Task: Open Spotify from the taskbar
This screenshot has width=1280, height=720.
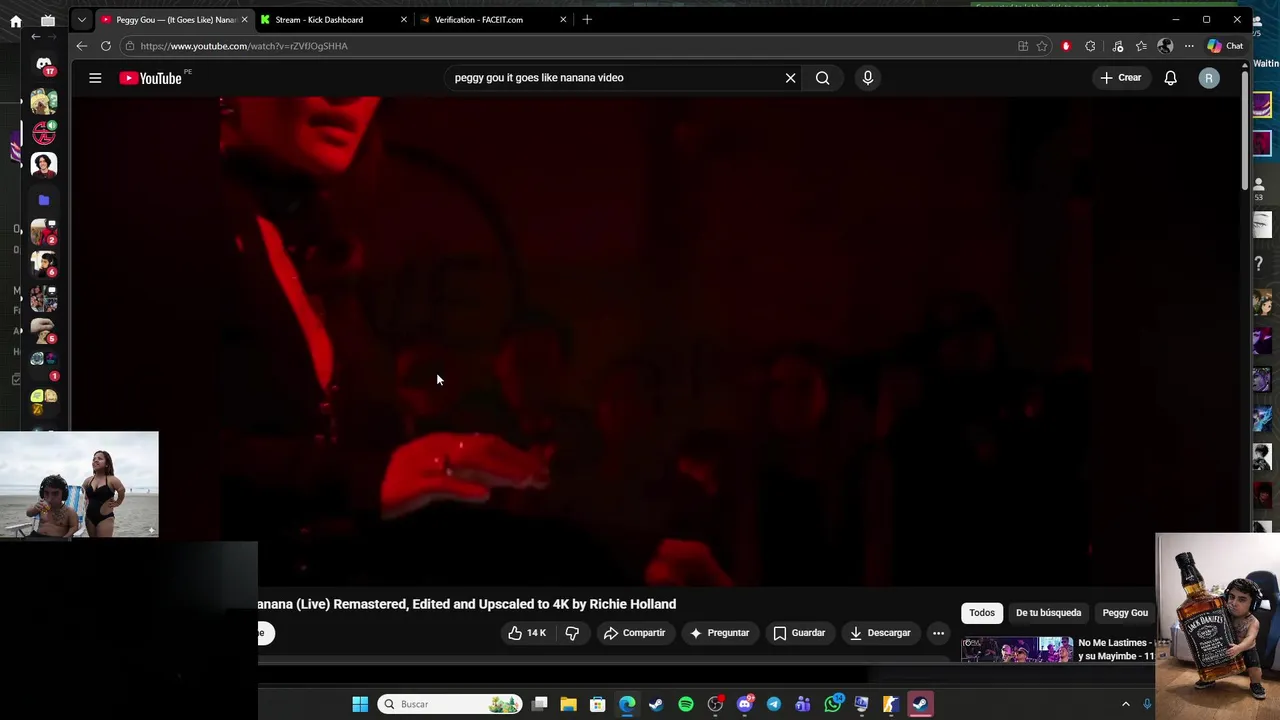Action: (686, 704)
